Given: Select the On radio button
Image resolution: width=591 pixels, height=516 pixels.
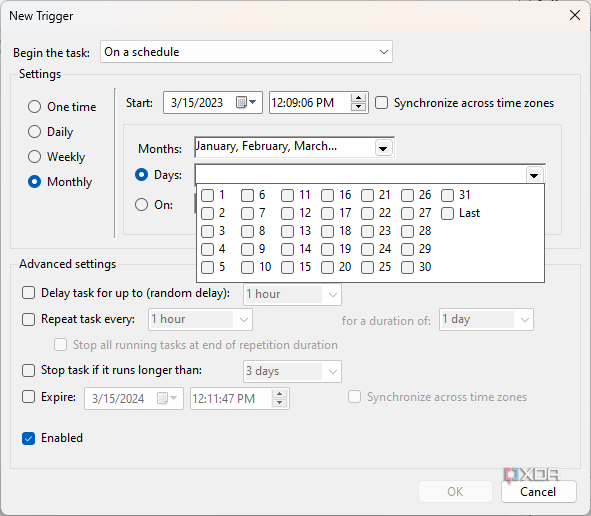Looking at the screenshot, I should click(x=141, y=205).
